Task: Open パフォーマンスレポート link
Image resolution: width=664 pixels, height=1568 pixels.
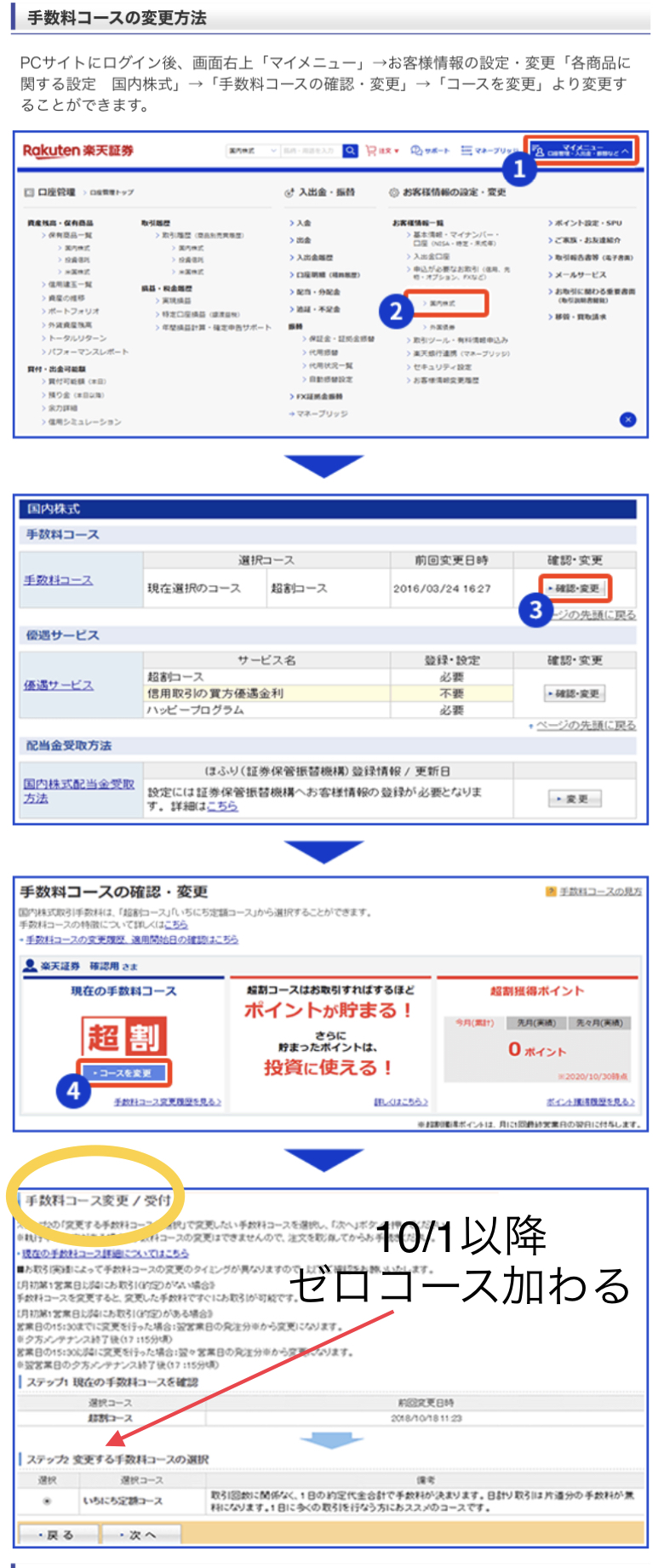Action: tap(88, 351)
